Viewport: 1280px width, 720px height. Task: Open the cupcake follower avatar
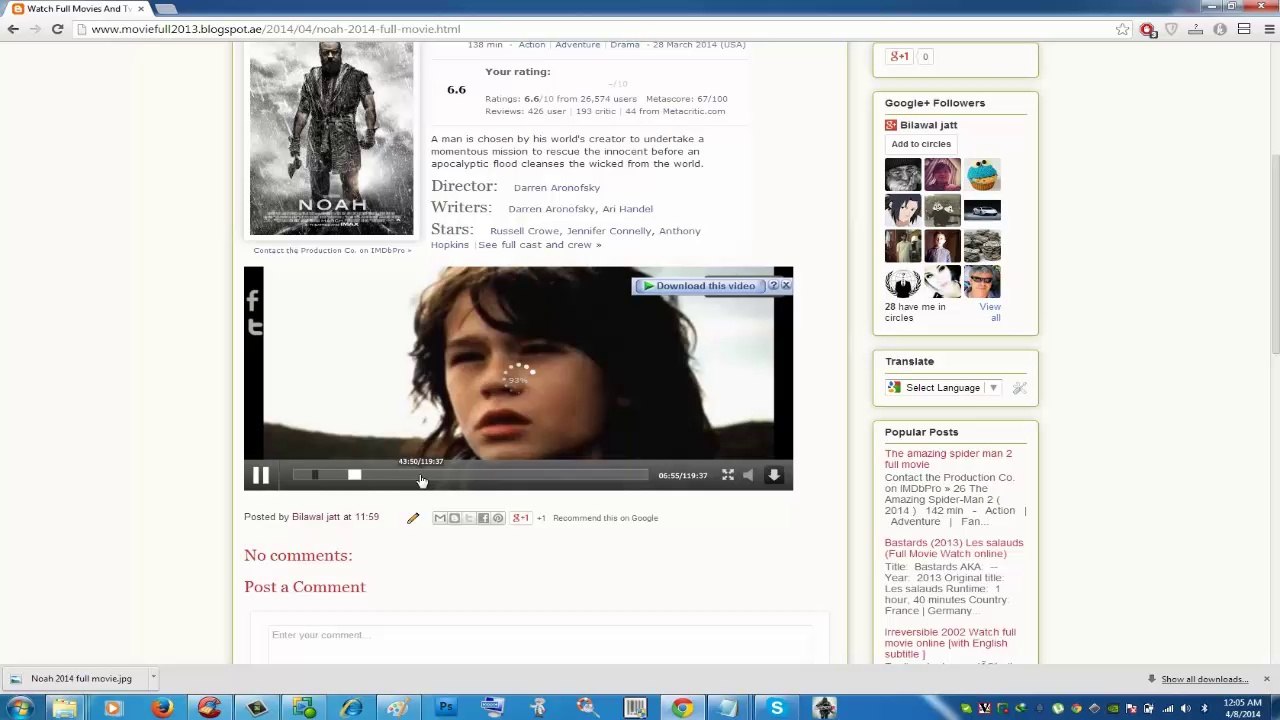click(x=982, y=175)
